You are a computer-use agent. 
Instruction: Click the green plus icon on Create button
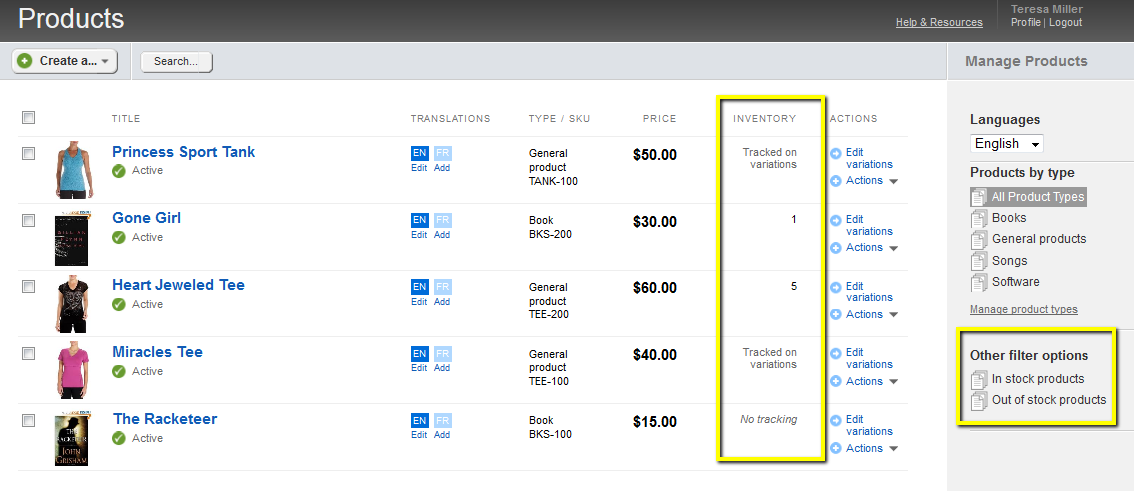25,61
